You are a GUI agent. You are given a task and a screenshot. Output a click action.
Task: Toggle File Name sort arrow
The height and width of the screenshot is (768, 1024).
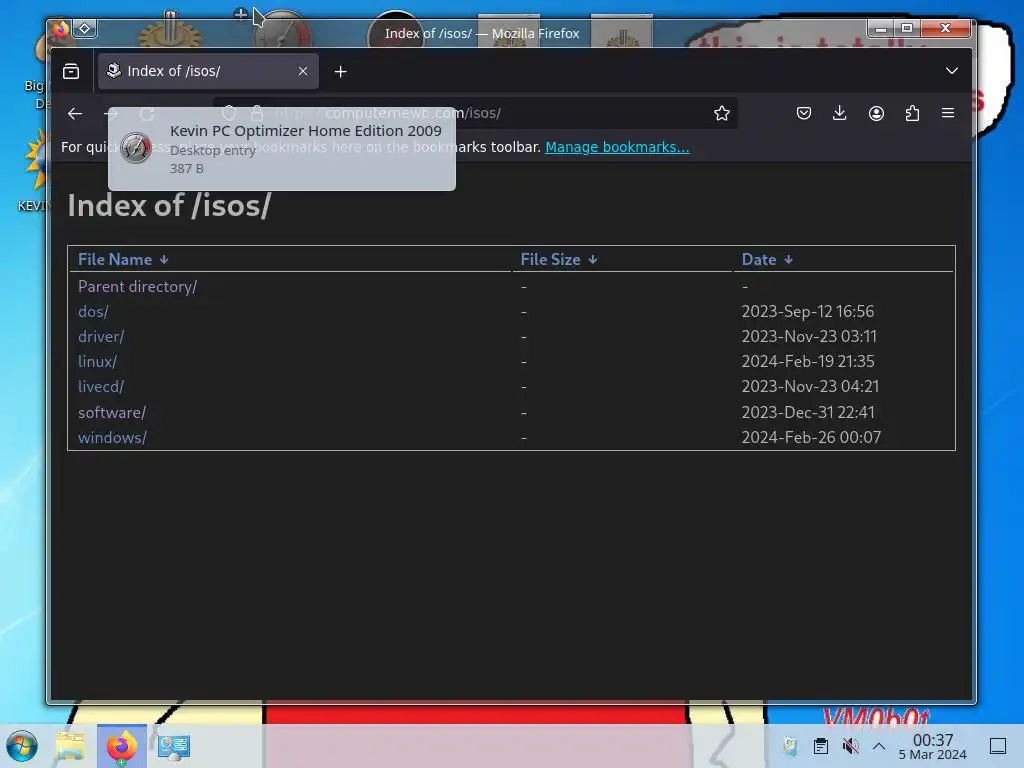[x=164, y=260]
